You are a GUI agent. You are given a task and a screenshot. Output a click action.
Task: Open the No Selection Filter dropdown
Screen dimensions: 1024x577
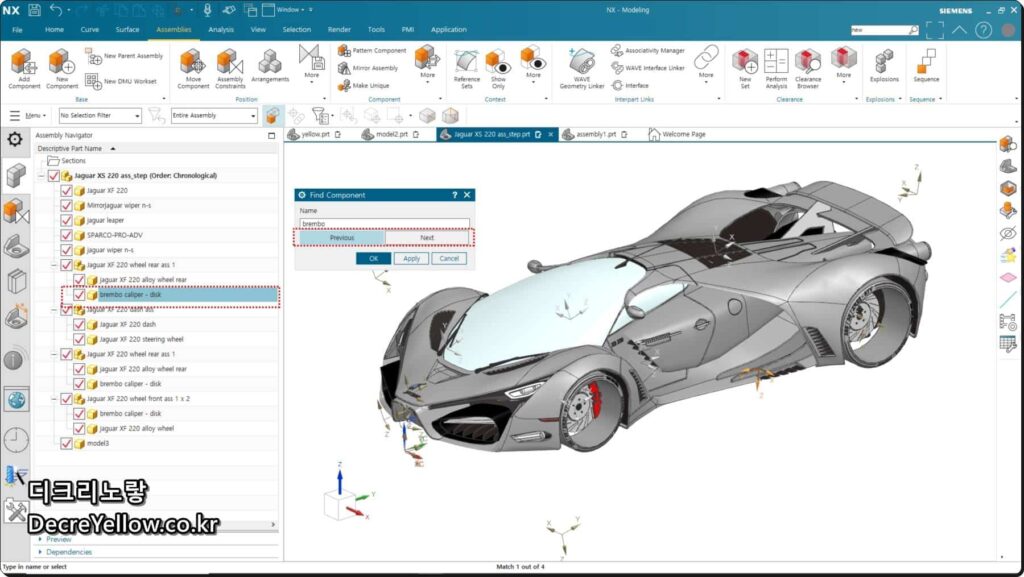click(100, 116)
